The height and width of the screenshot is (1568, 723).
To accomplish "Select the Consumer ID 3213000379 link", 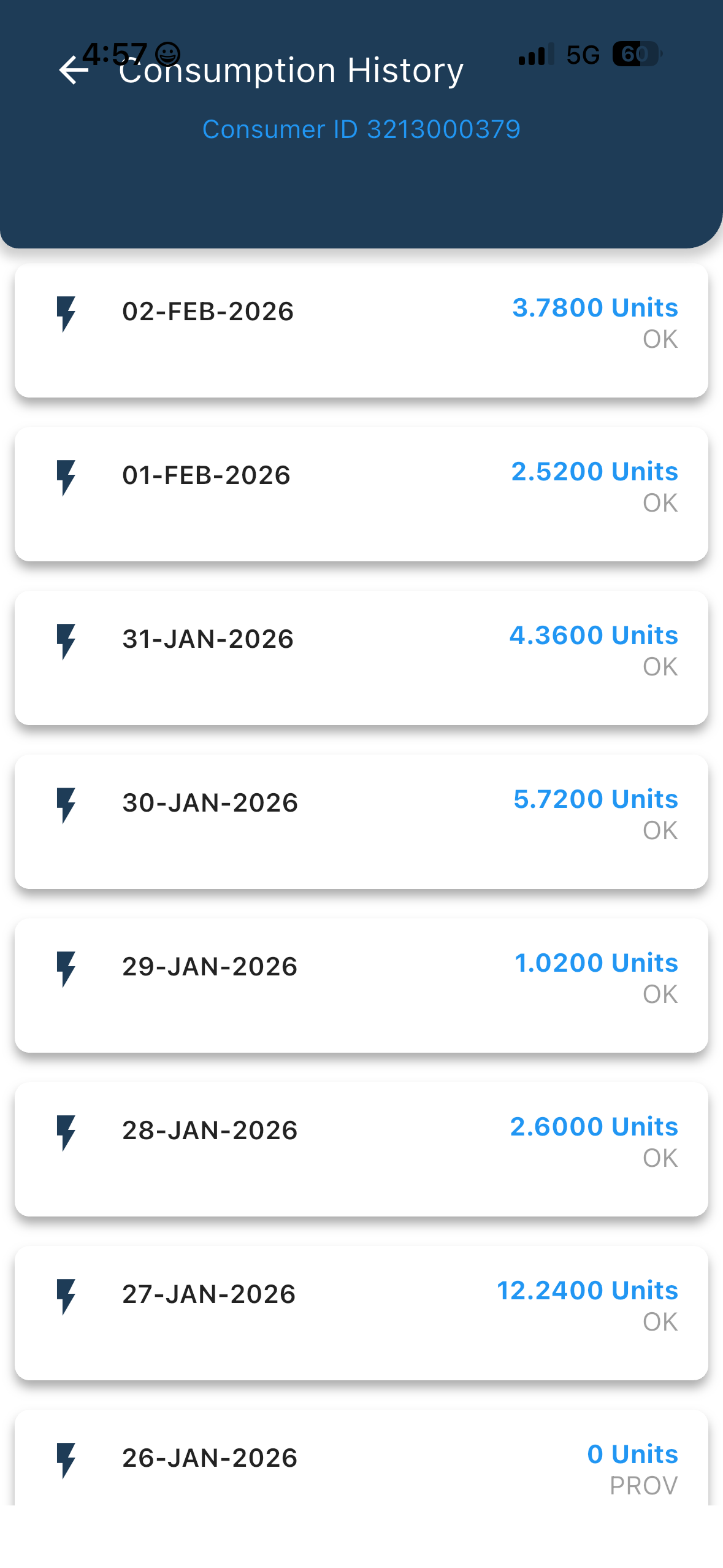I will (x=361, y=129).
